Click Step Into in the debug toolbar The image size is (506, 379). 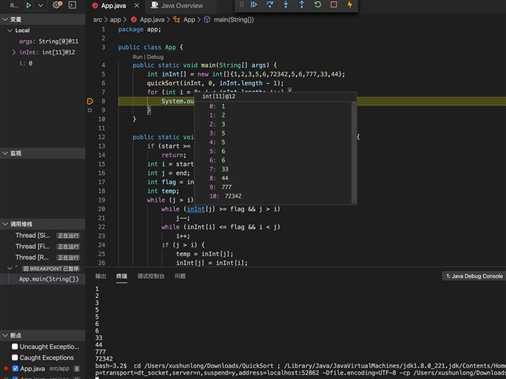[286, 5]
